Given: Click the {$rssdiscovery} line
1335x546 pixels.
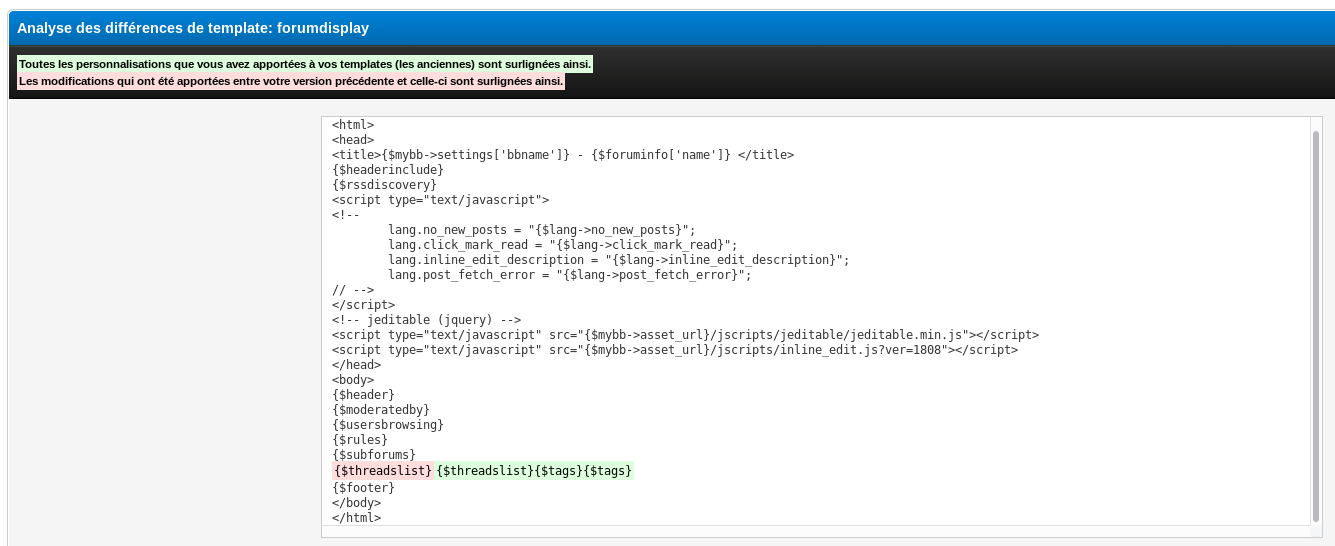Looking at the screenshot, I should pyautogui.click(x=384, y=185).
